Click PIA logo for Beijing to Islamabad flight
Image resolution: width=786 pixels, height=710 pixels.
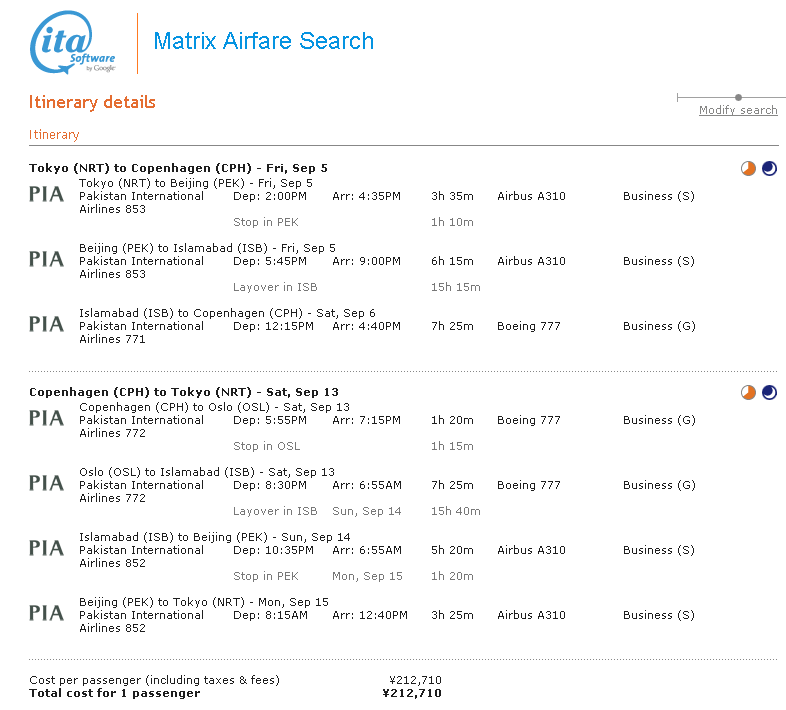(47, 259)
